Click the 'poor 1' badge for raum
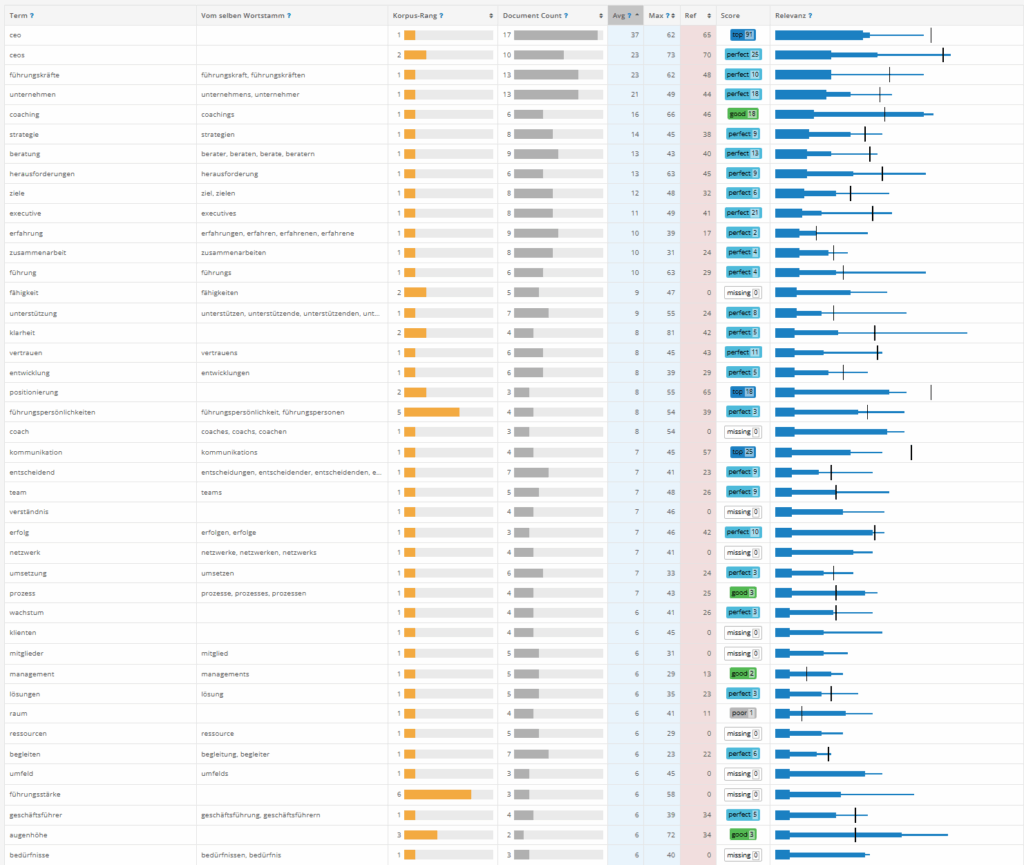This screenshot has width=1024, height=865. coord(742,713)
